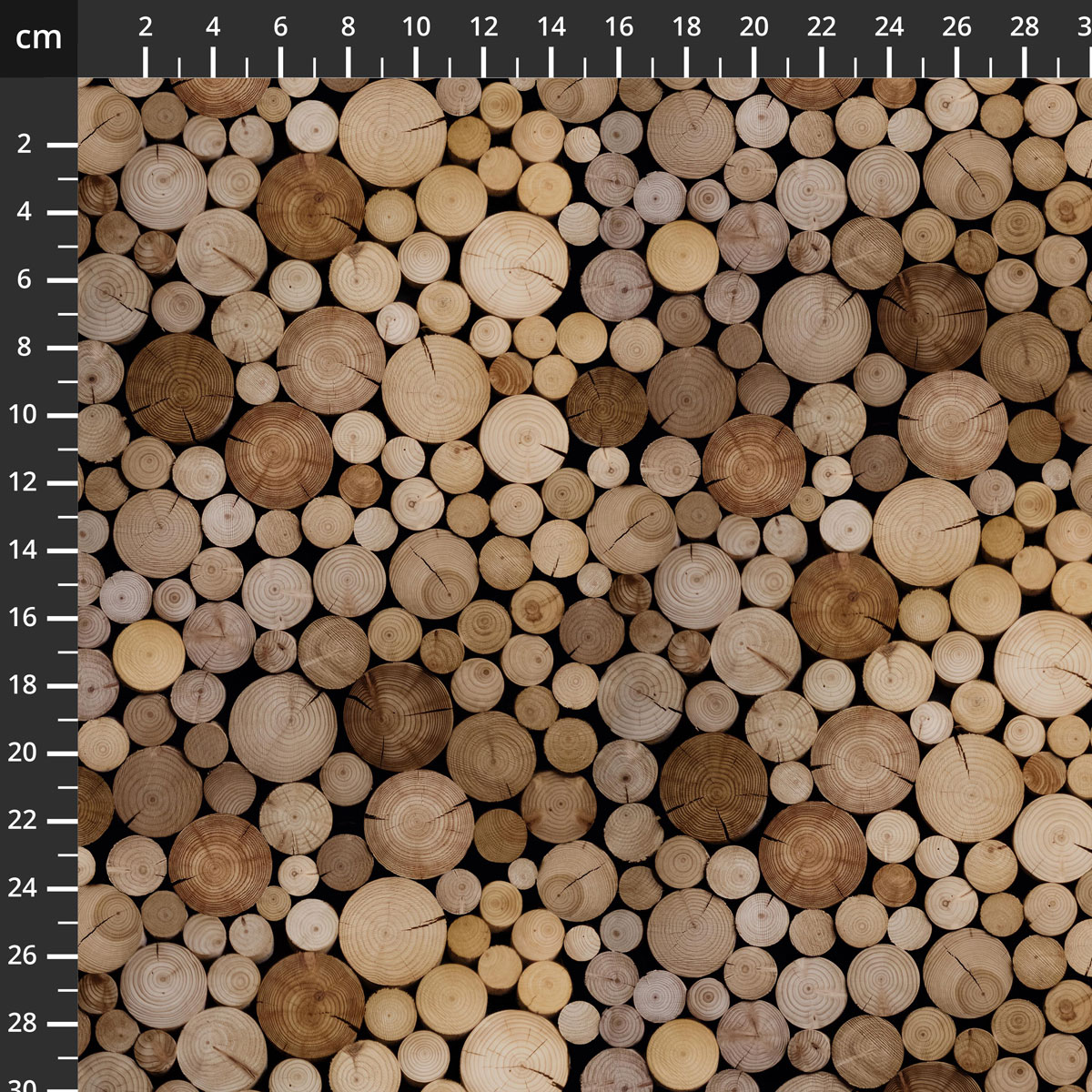Select the 22 mark on horizontal ruler

(822, 27)
